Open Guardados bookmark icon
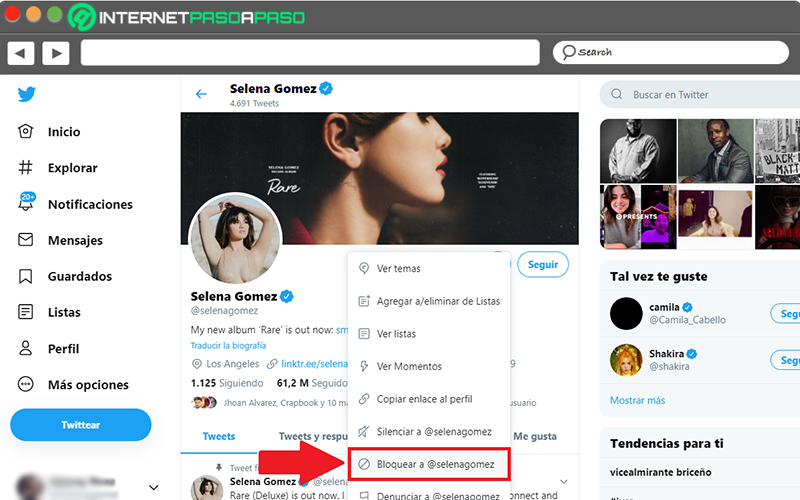The width and height of the screenshot is (800, 500). click(x=26, y=276)
